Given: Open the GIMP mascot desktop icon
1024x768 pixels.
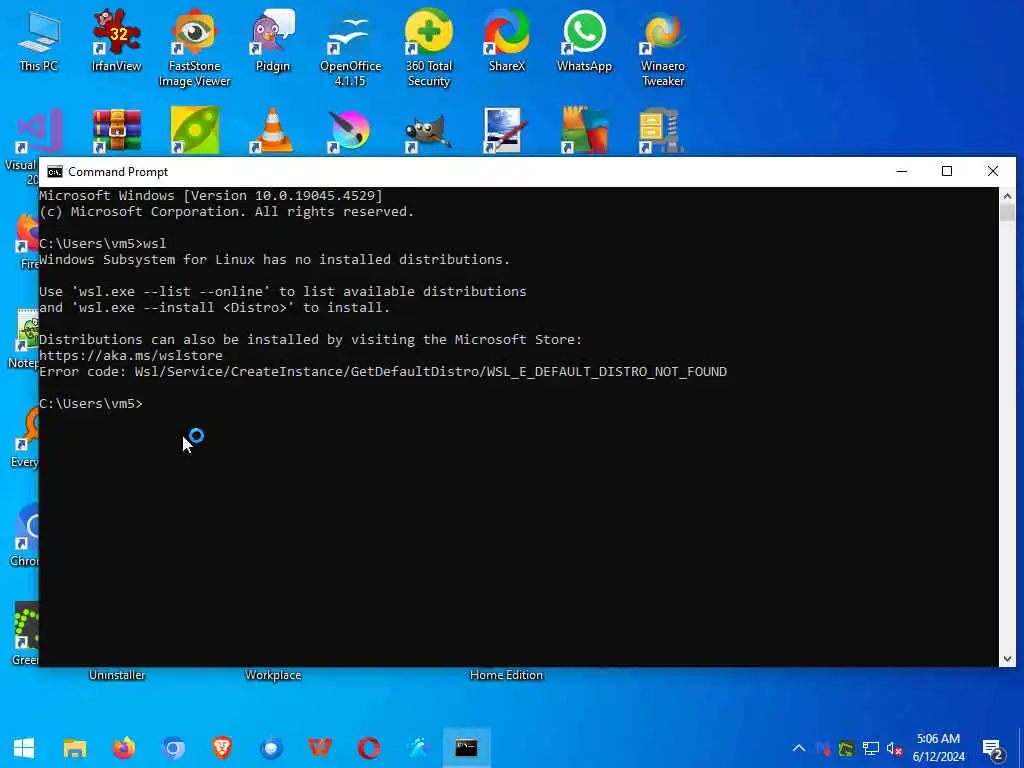Looking at the screenshot, I should 428,132.
